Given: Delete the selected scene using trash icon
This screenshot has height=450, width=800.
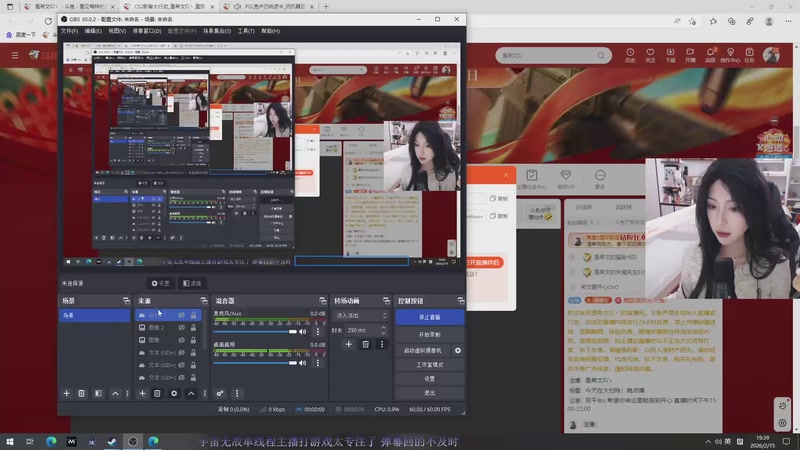Looking at the screenshot, I should point(81,393).
